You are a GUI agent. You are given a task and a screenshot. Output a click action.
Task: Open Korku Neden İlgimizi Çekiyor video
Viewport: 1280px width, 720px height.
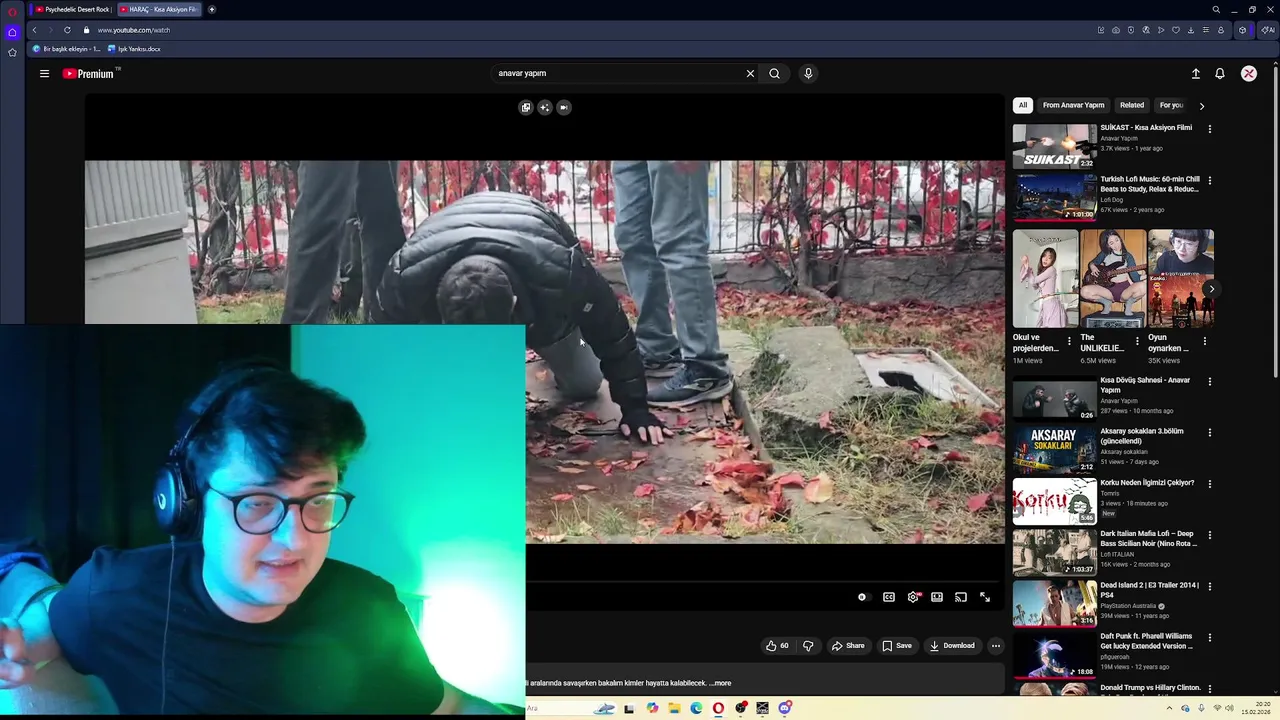pyautogui.click(x=1054, y=501)
